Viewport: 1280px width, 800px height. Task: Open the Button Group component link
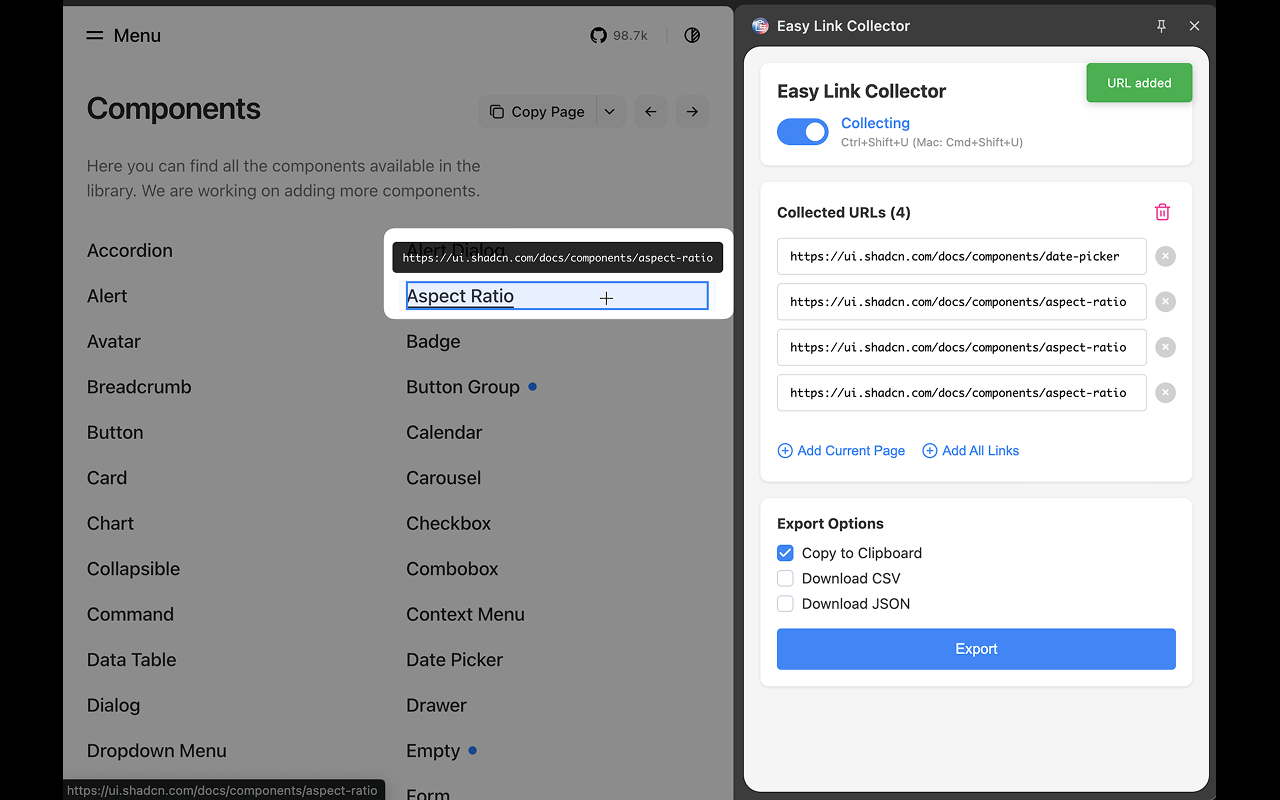pyautogui.click(x=463, y=387)
